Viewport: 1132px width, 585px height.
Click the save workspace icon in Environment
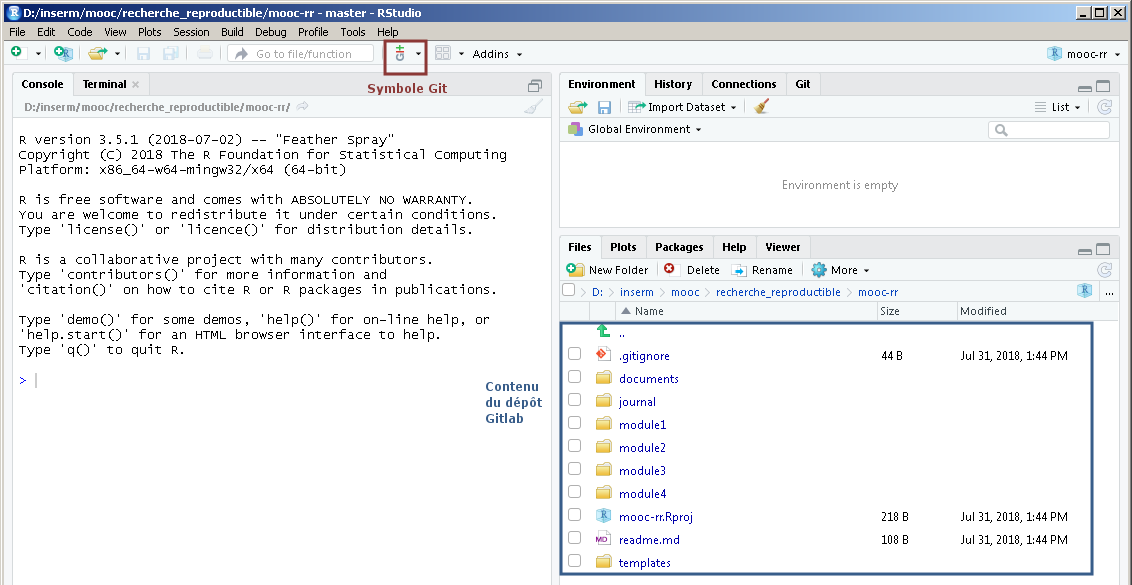(604, 107)
